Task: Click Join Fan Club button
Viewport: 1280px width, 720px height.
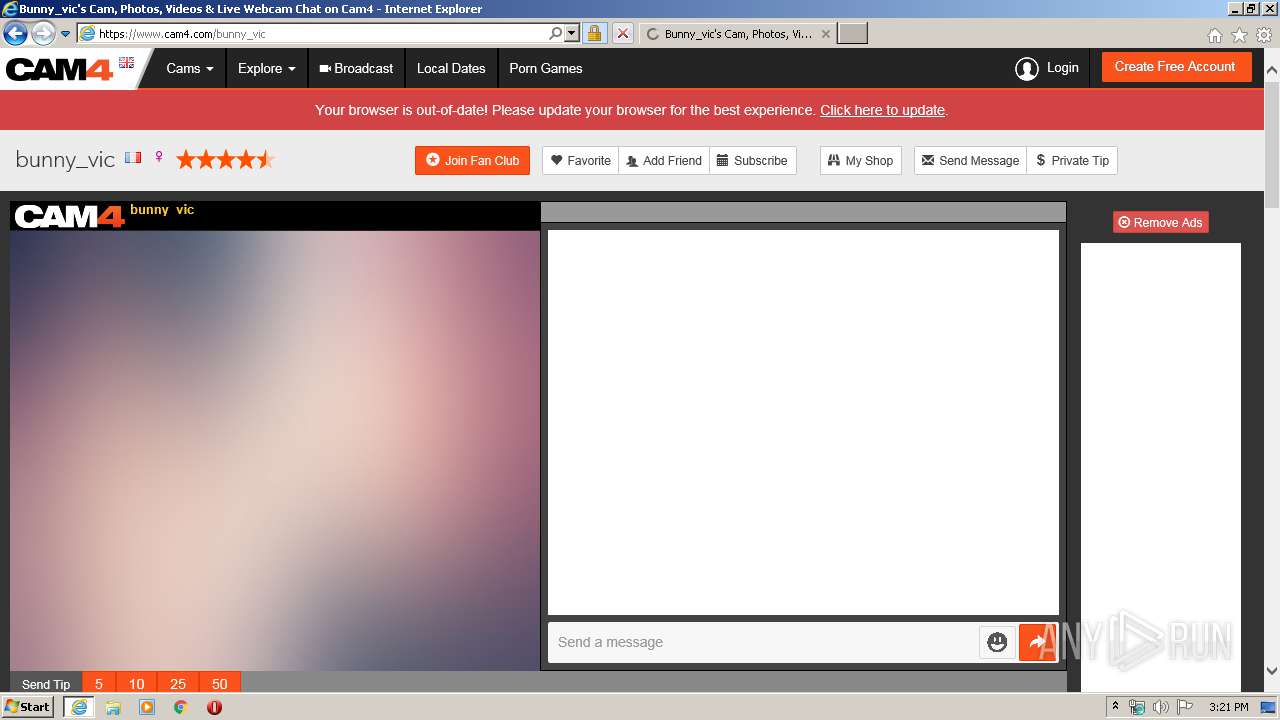Action: [x=472, y=160]
